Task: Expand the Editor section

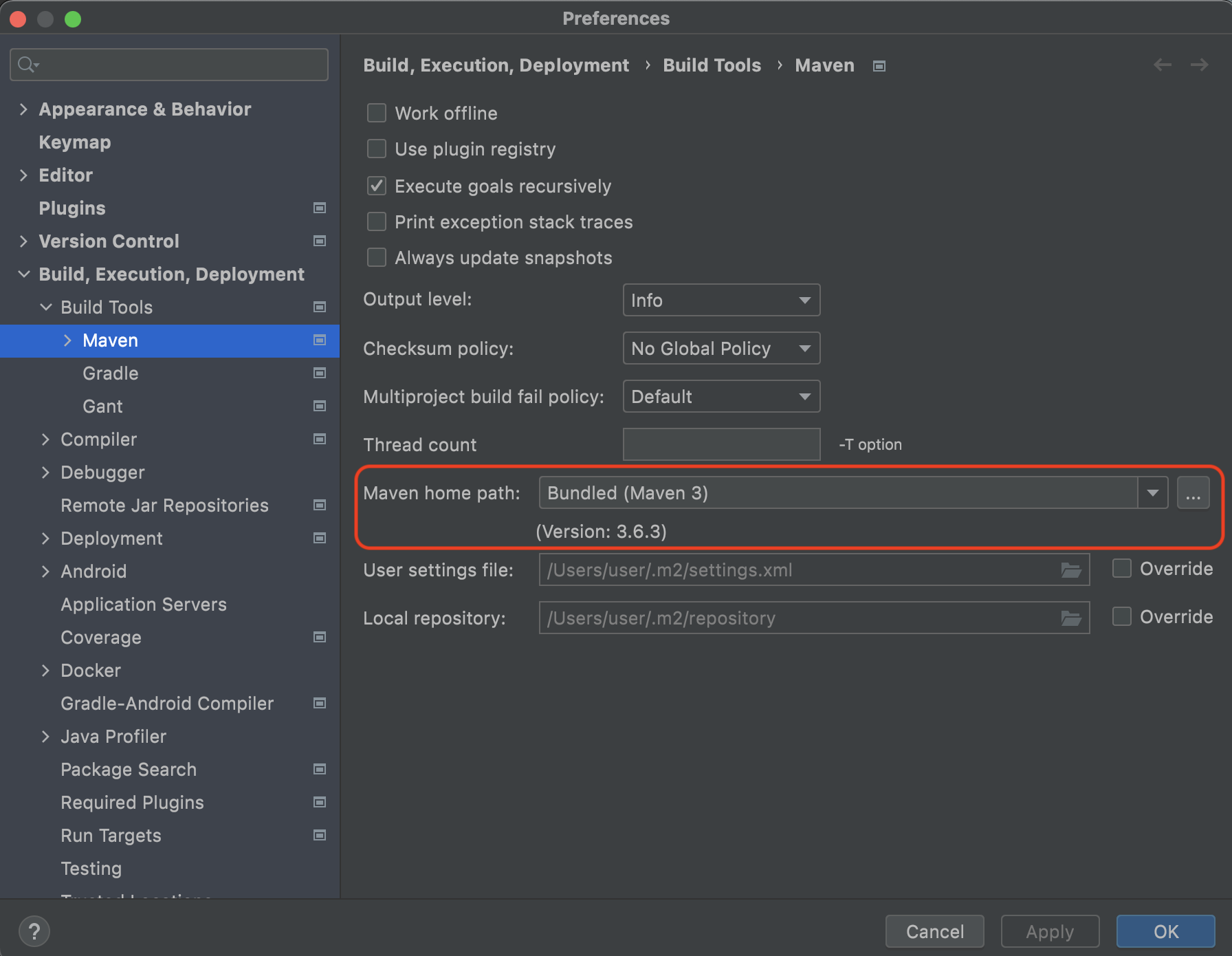Action: click(23, 175)
